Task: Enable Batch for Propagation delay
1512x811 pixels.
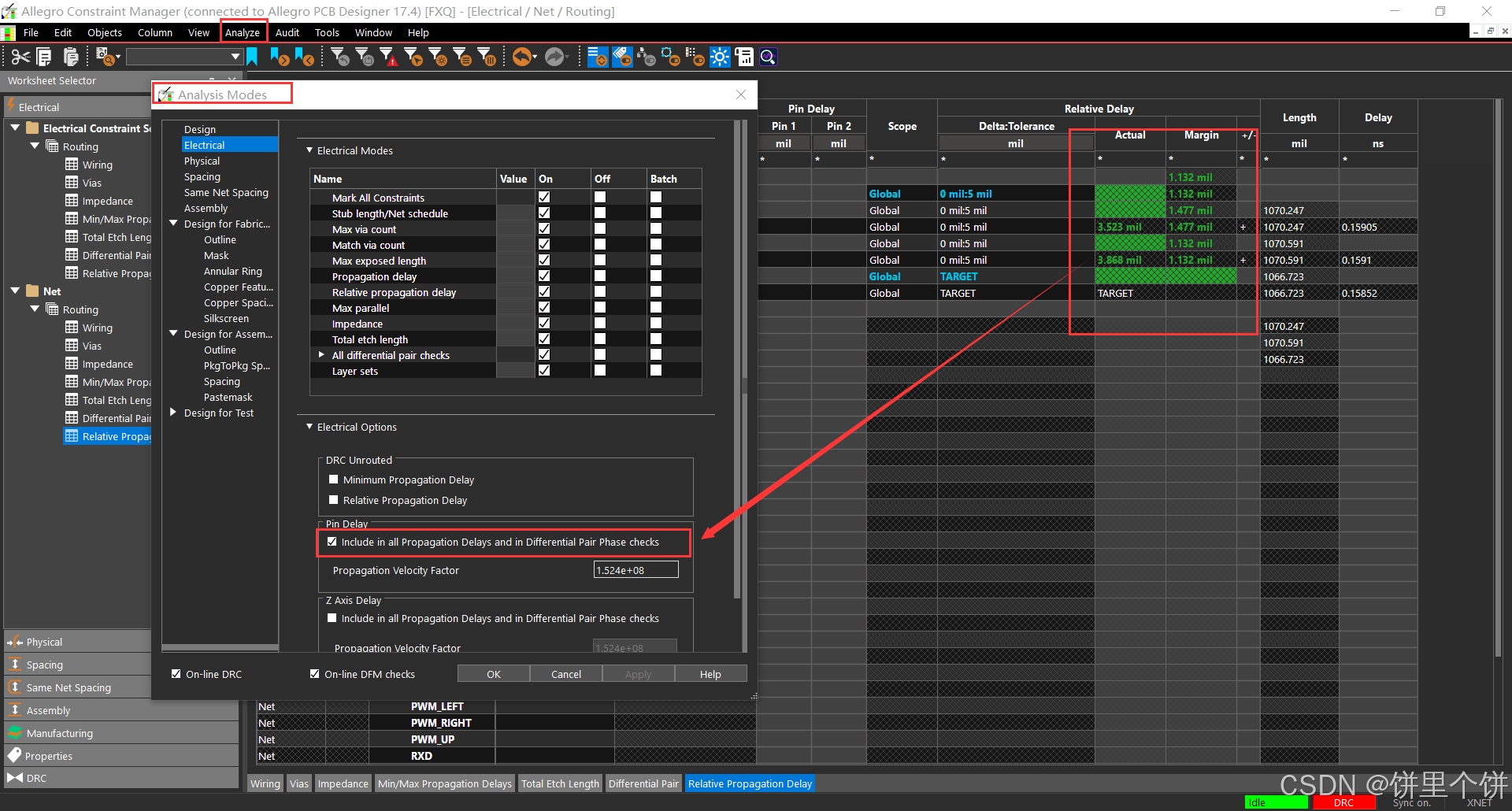Action: point(656,276)
